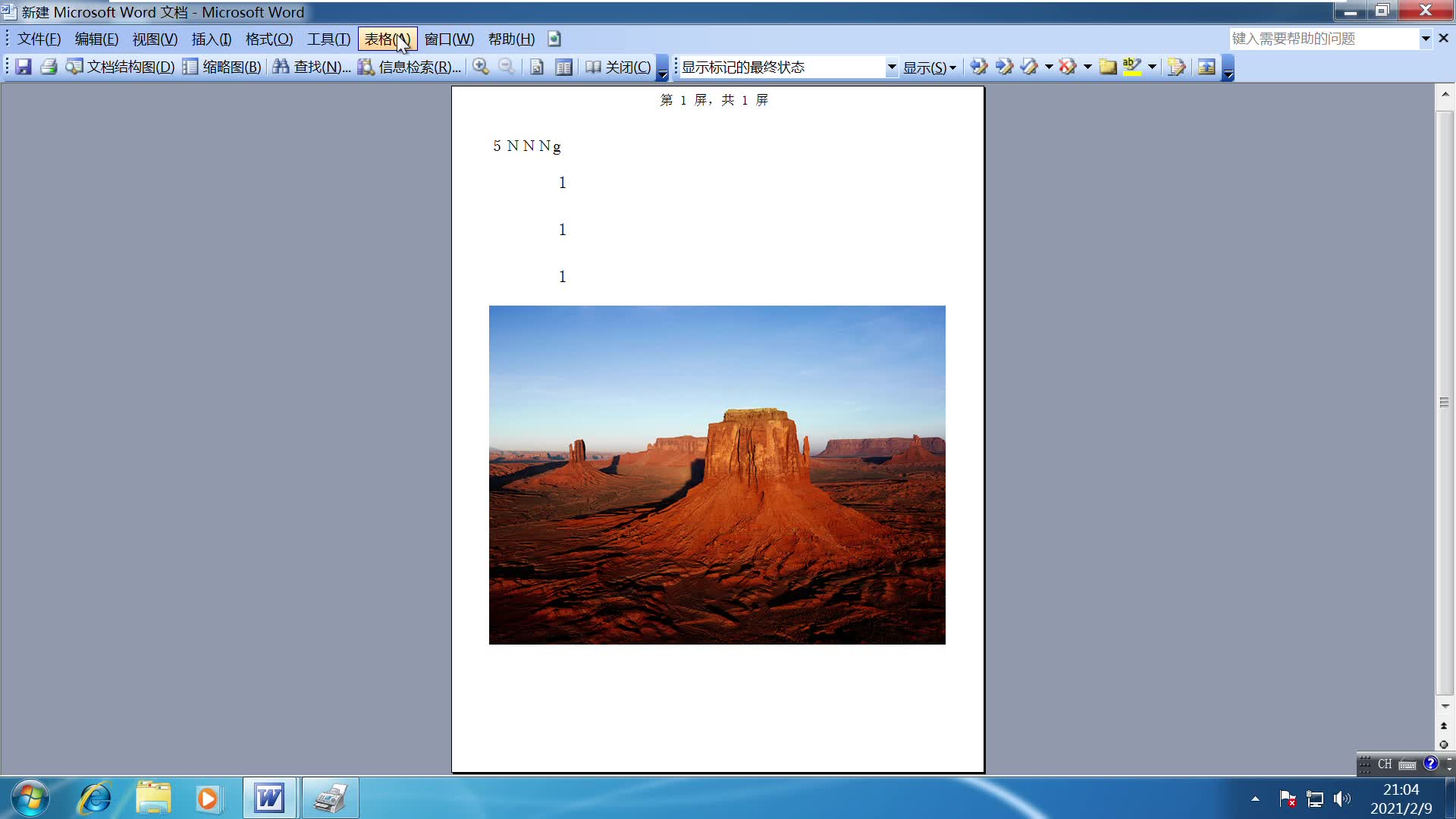
Task: Toggle the Document Map (文档结构图) pane
Action: [x=121, y=67]
